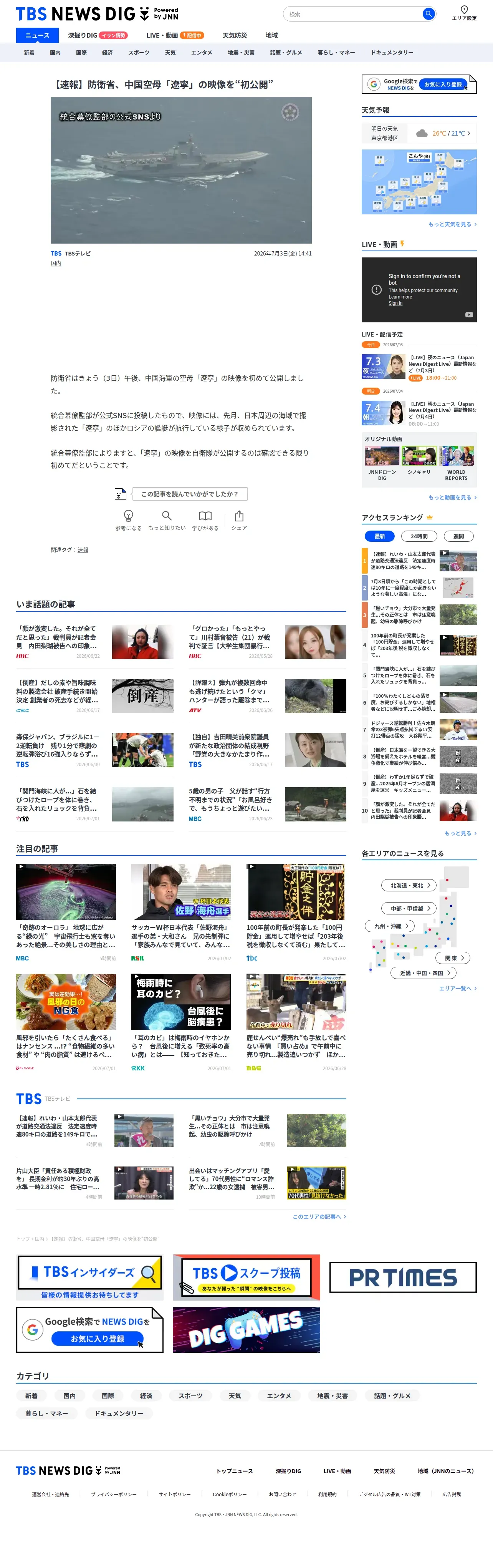Click the Google favorite banner near the footer
Viewport: 493px width, 1568px height.
click(x=89, y=1329)
